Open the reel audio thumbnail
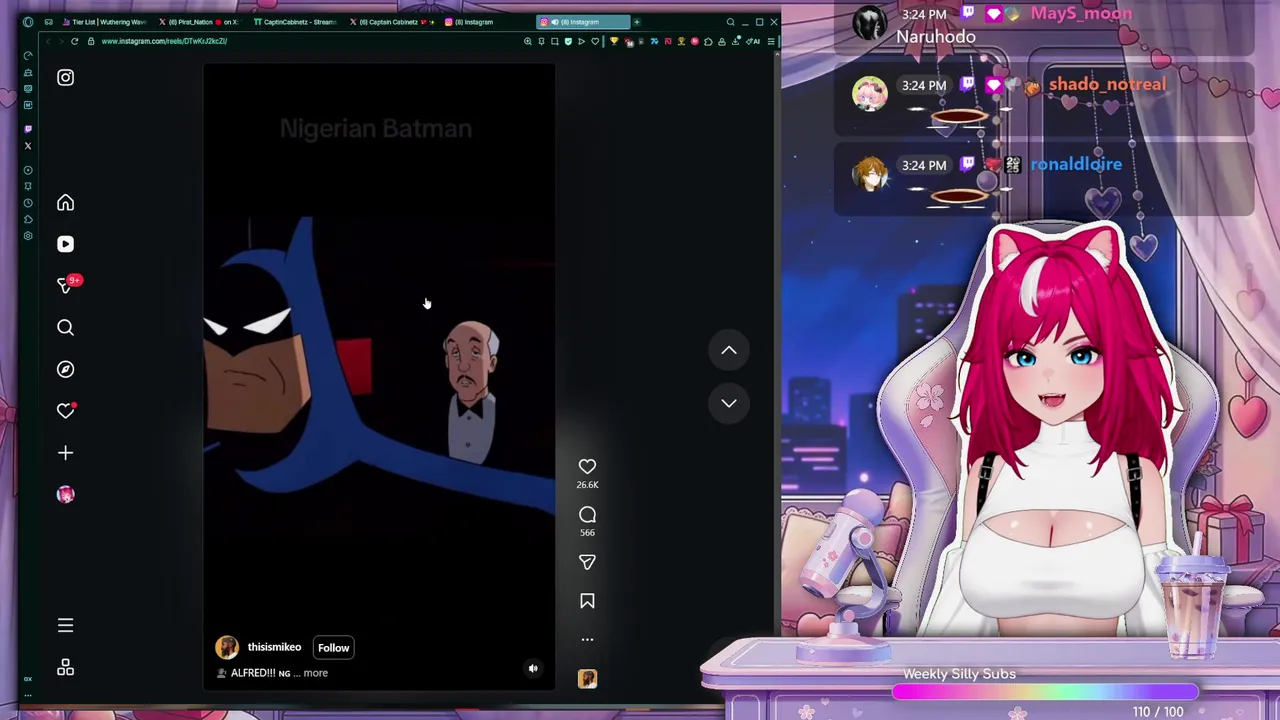Screen dimensions: 1280x720 tap(587, 679)
